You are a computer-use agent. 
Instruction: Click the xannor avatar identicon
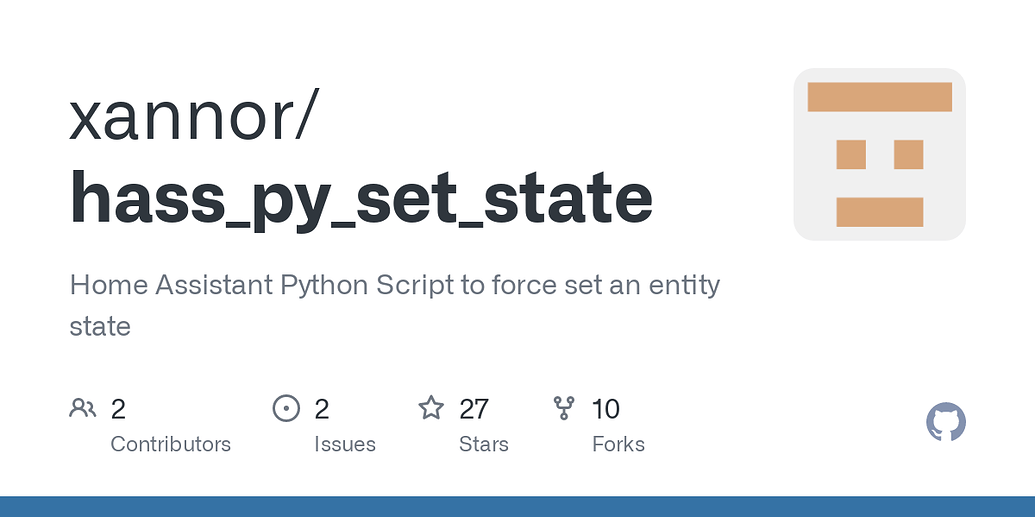point(879,154)
